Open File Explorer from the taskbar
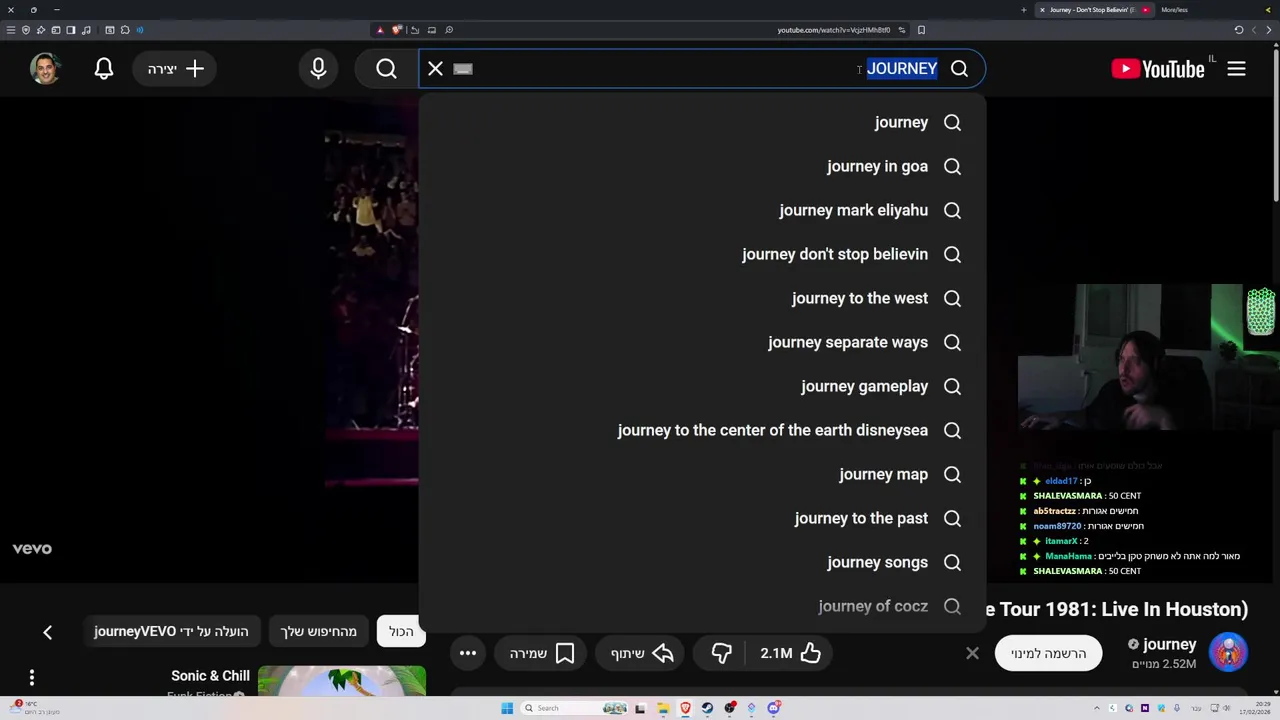 point(663,708)
